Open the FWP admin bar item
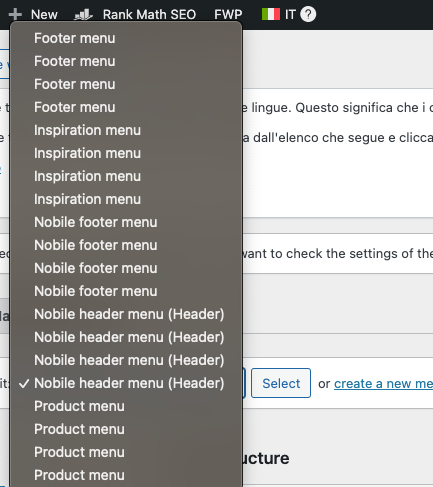This screenshot has width=433, height=487. 228,15
